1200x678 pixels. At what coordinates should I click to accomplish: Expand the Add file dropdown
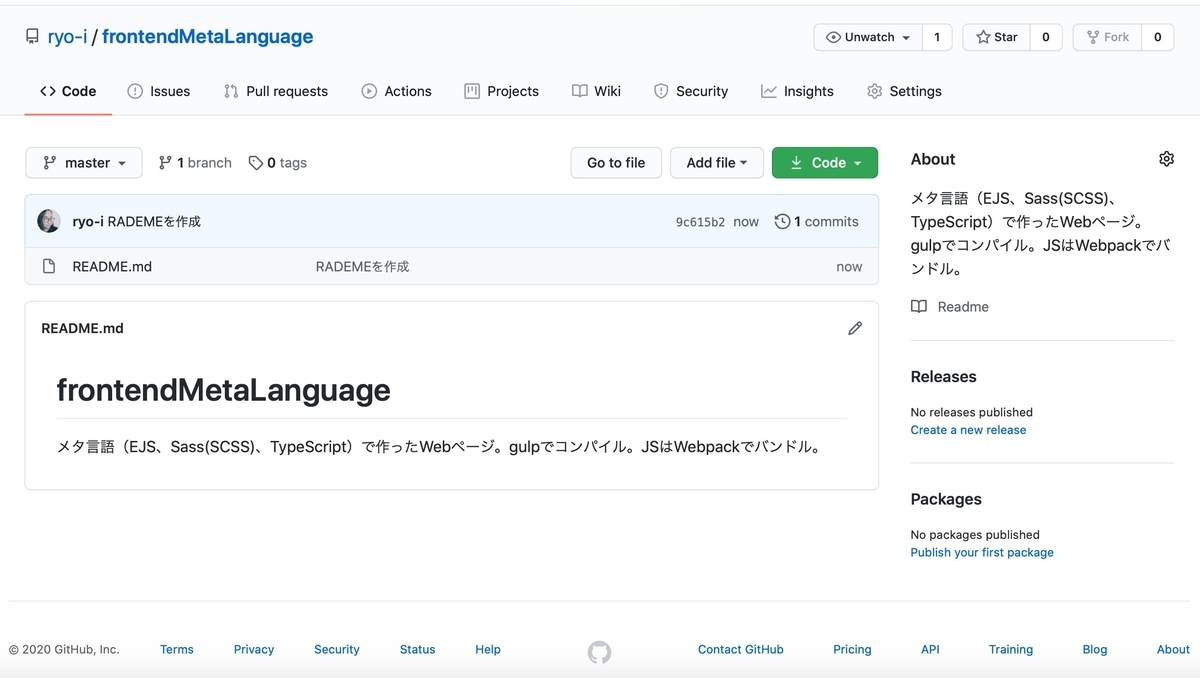[x=717, y=163]
